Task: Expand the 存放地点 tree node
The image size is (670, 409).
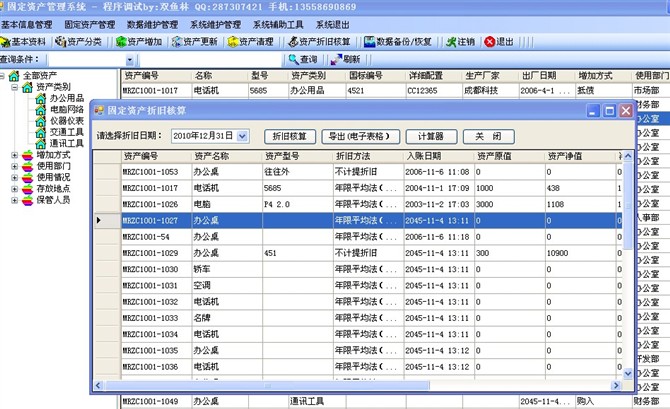Action: (15, 188)
